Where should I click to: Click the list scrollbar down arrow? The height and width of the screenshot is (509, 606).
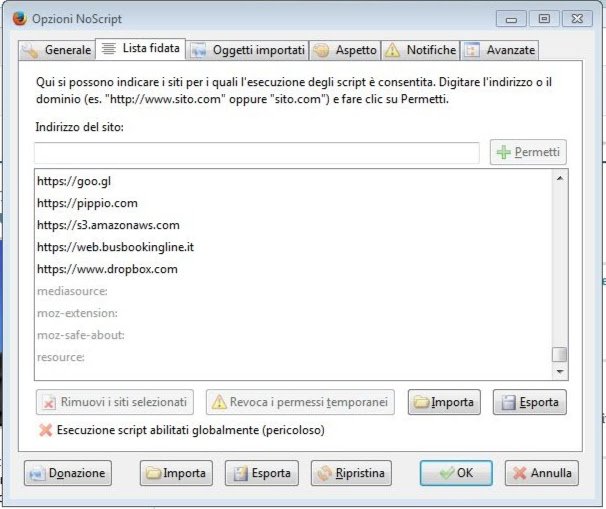point(560,372)
